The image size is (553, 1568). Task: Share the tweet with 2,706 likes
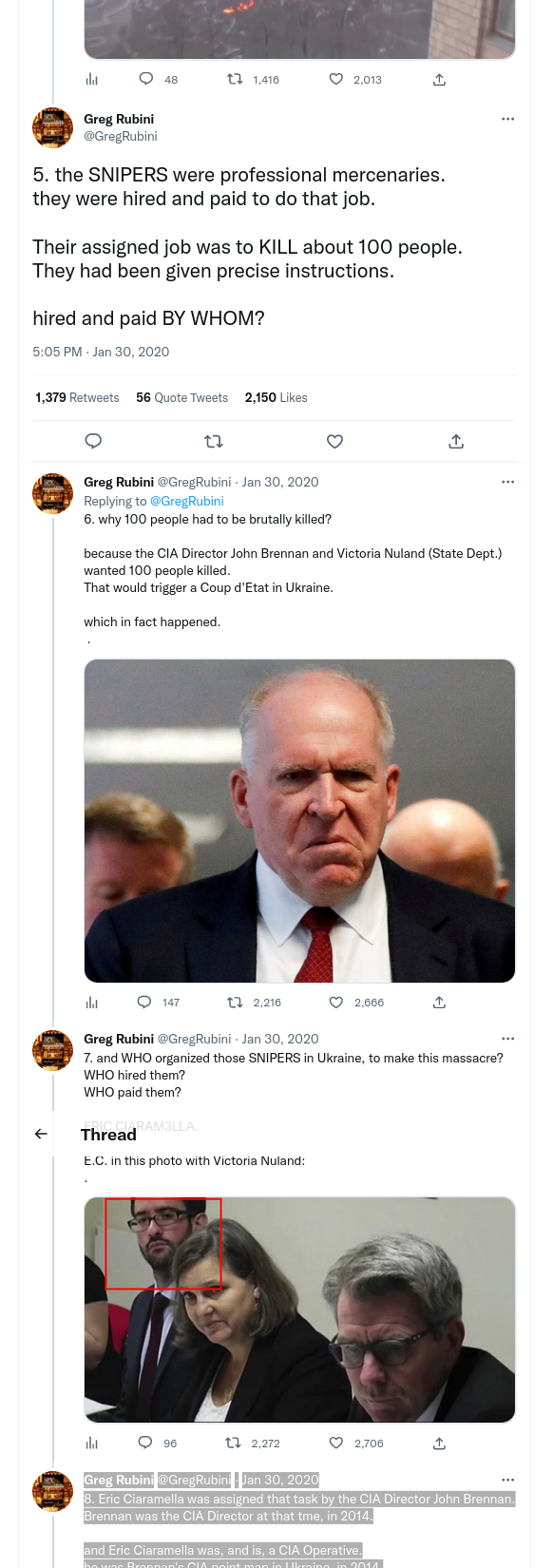point(439,1444)
